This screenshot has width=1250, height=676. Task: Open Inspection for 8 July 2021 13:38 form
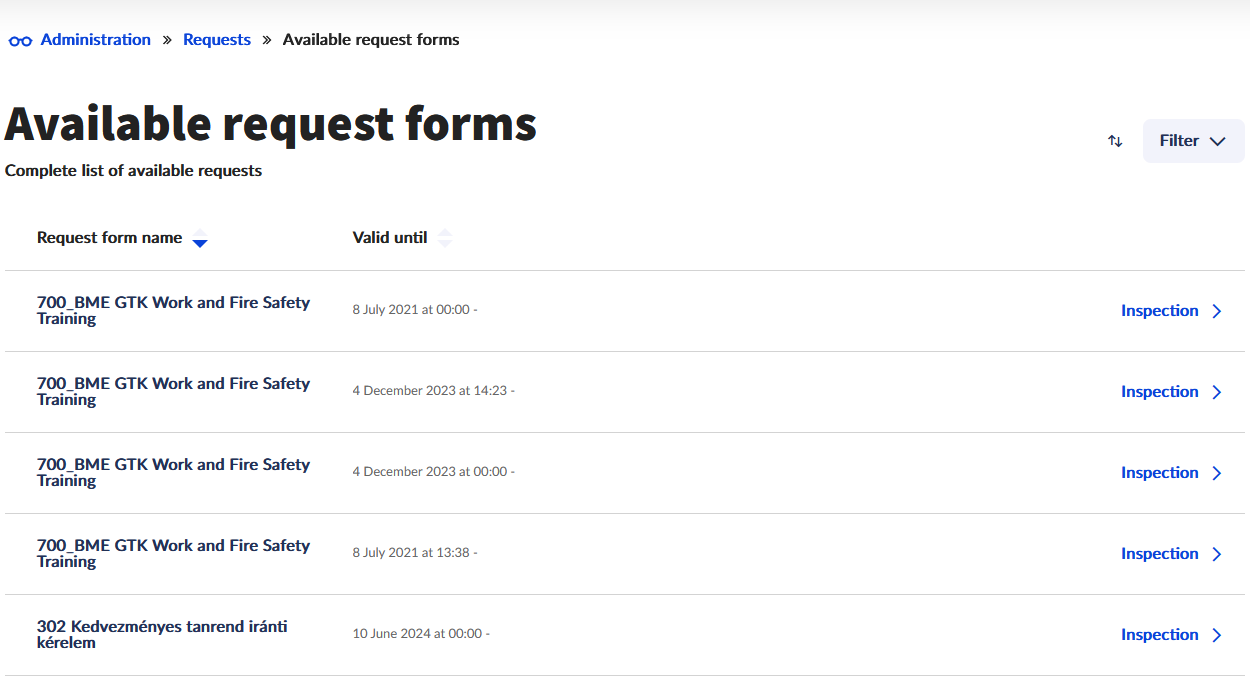click(1159, 554)
